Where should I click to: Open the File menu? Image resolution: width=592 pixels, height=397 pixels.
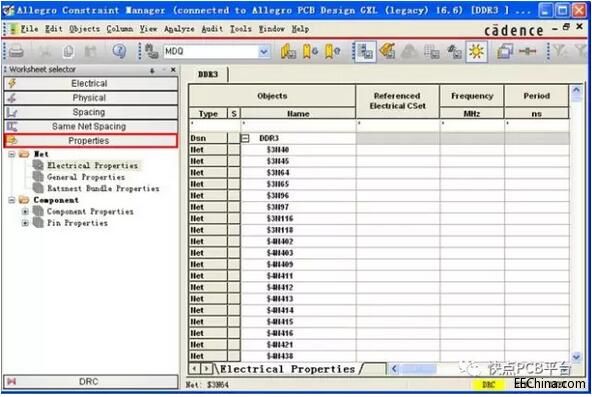click(x=29, y=29)
